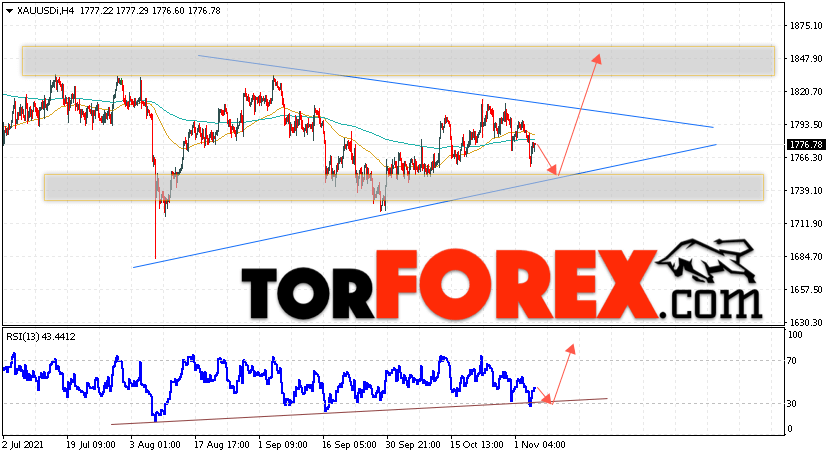Image resolution: width=830 pixels, height=456 pixels.
Task: Click OHLC values 1777.22 1777.29 1776.60 1776.78
Action: 150,11
